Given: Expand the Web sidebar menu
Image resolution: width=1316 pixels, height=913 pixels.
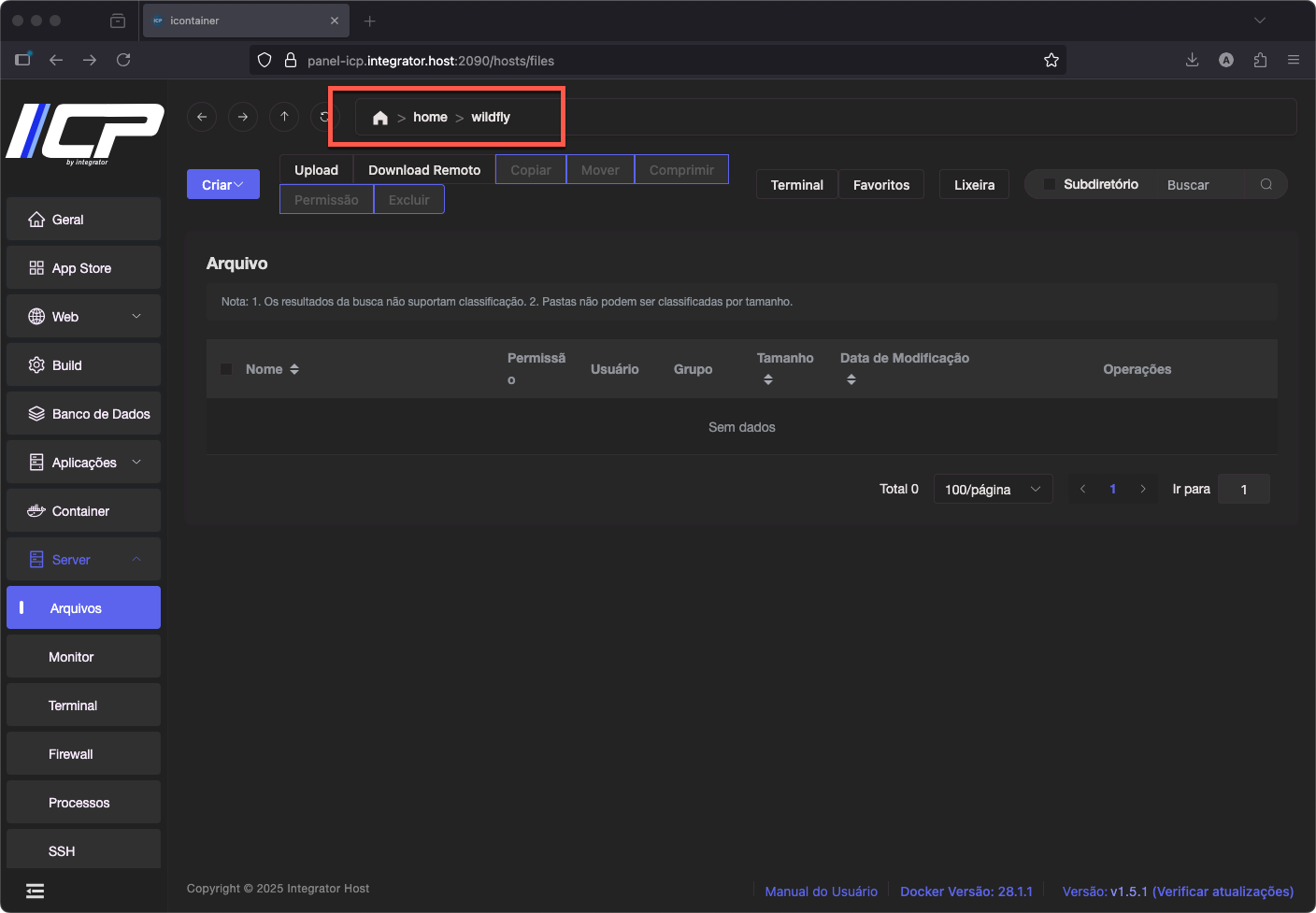Looking at the screenshot, I should point(84,317).
